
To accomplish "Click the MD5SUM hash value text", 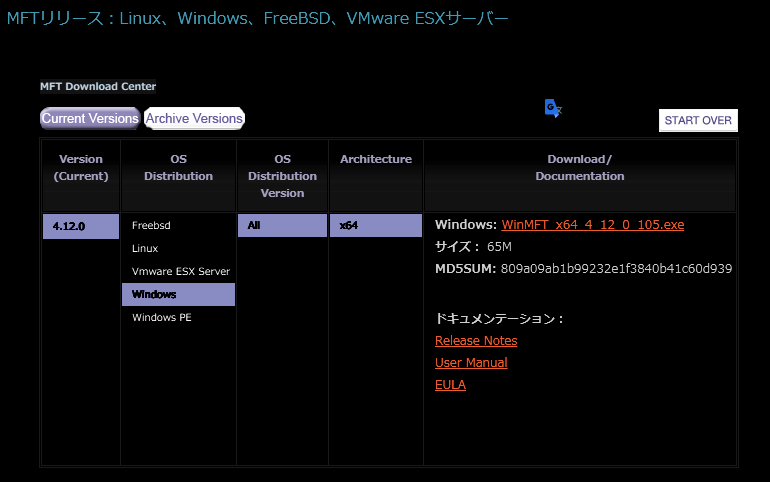I will pyautogui.click(x=616, y=269).
